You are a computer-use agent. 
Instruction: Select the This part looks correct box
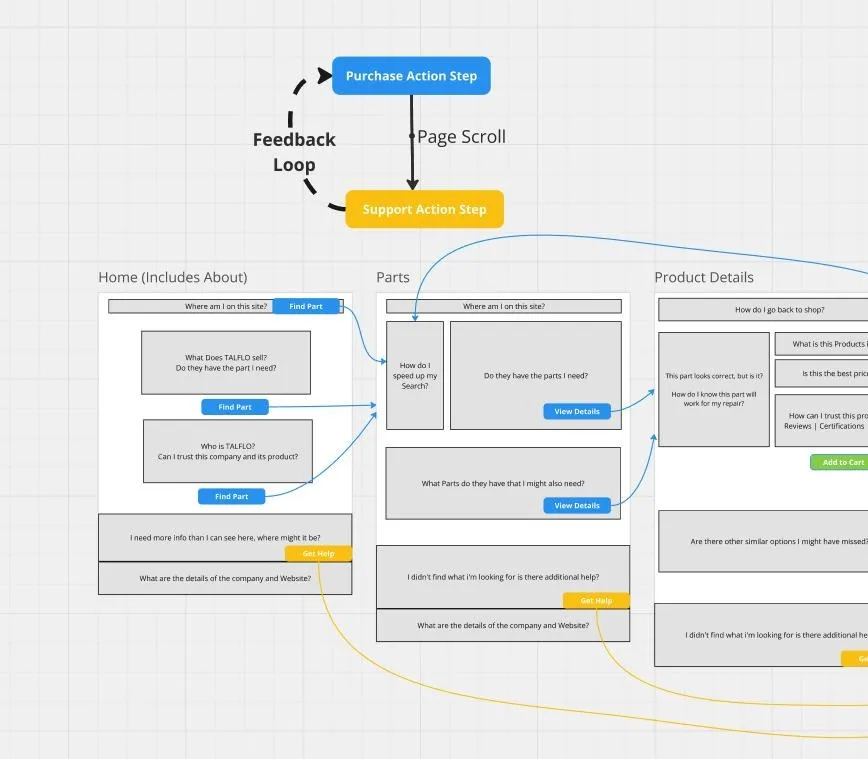point(714,389)
